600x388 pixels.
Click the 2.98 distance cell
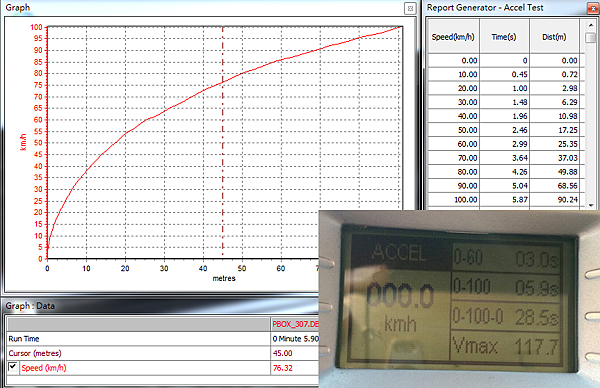pos(554,88)
